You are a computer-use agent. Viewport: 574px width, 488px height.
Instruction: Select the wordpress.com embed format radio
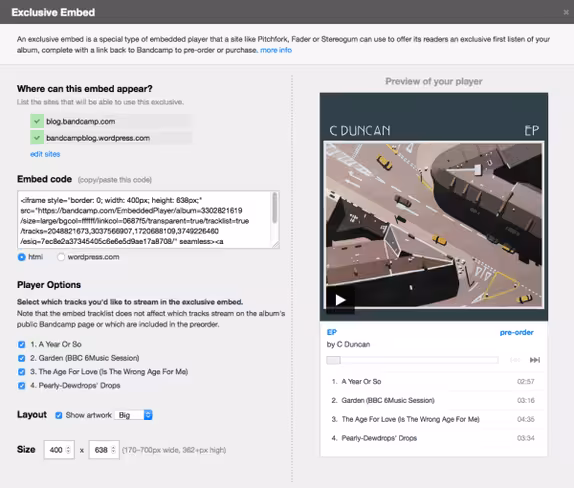pos(61,257)
